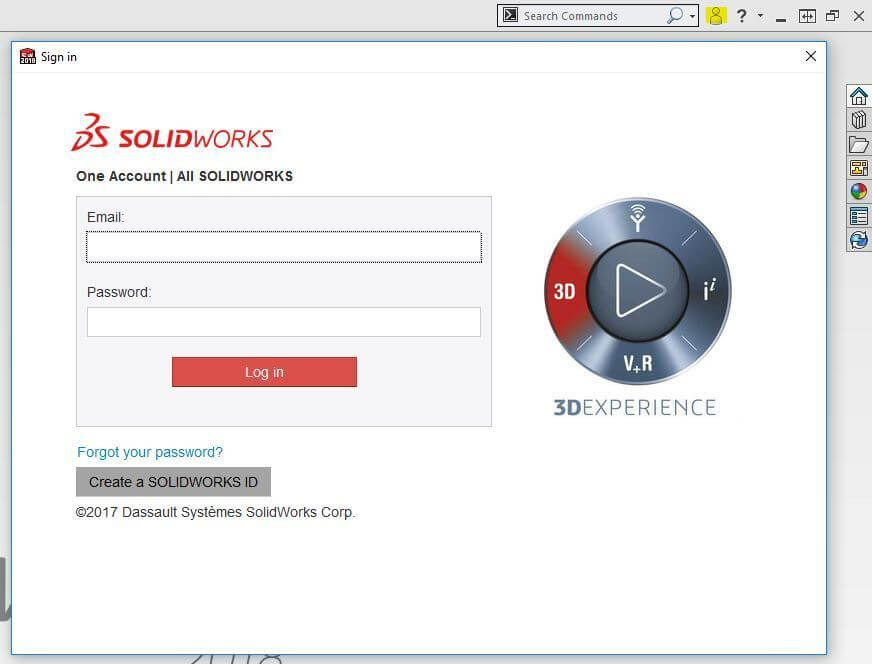Image resolution: width=872 pixels, height=664 pixels.
Task: Click the social top quadrant of compass
Action: tap(638, 218)
